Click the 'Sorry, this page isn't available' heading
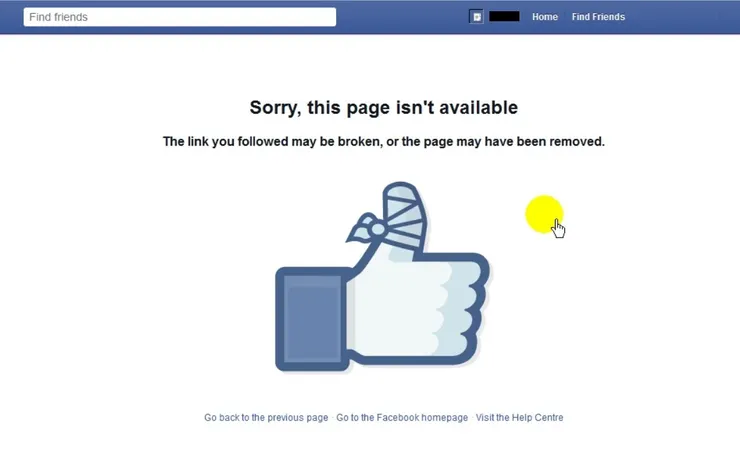Screen dimensions: 740x450 click(x=384, y=108)
